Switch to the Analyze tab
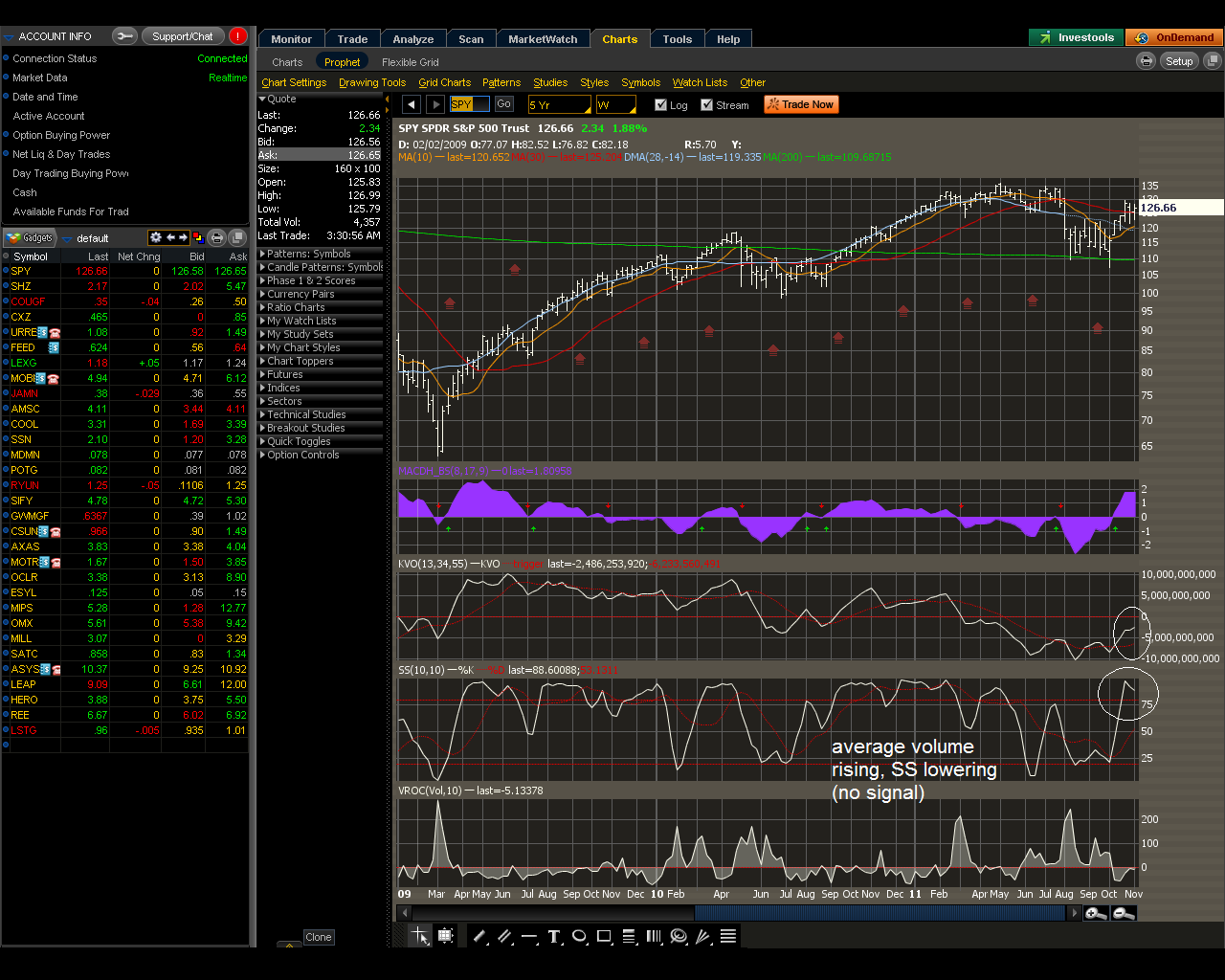Image resolution: width=1225 pixels, height=980 pixels. [413, 39]
